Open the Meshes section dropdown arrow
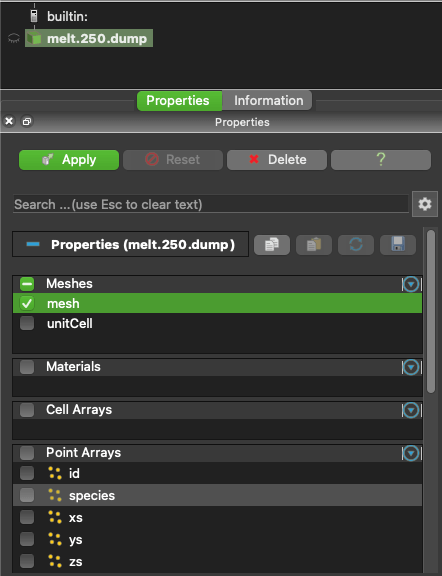This screenshot has height=576, width=442. pyautogui.click(x=411, y=284)
